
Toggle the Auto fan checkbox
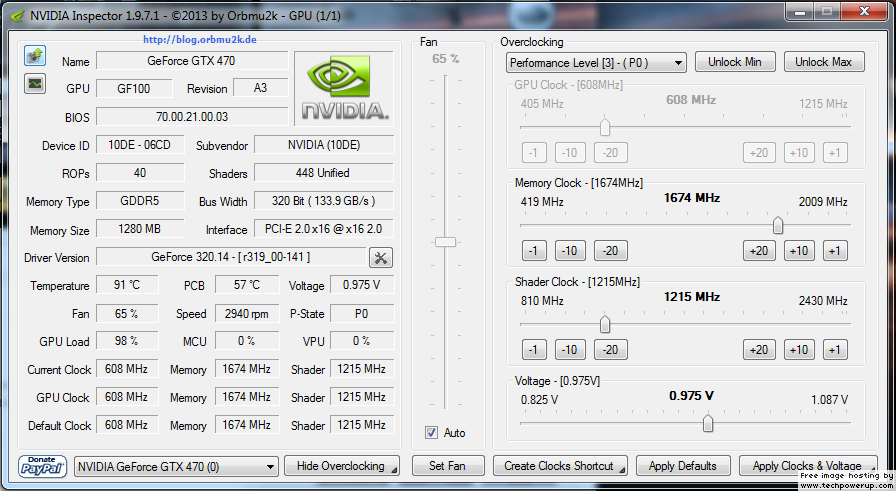431,433
